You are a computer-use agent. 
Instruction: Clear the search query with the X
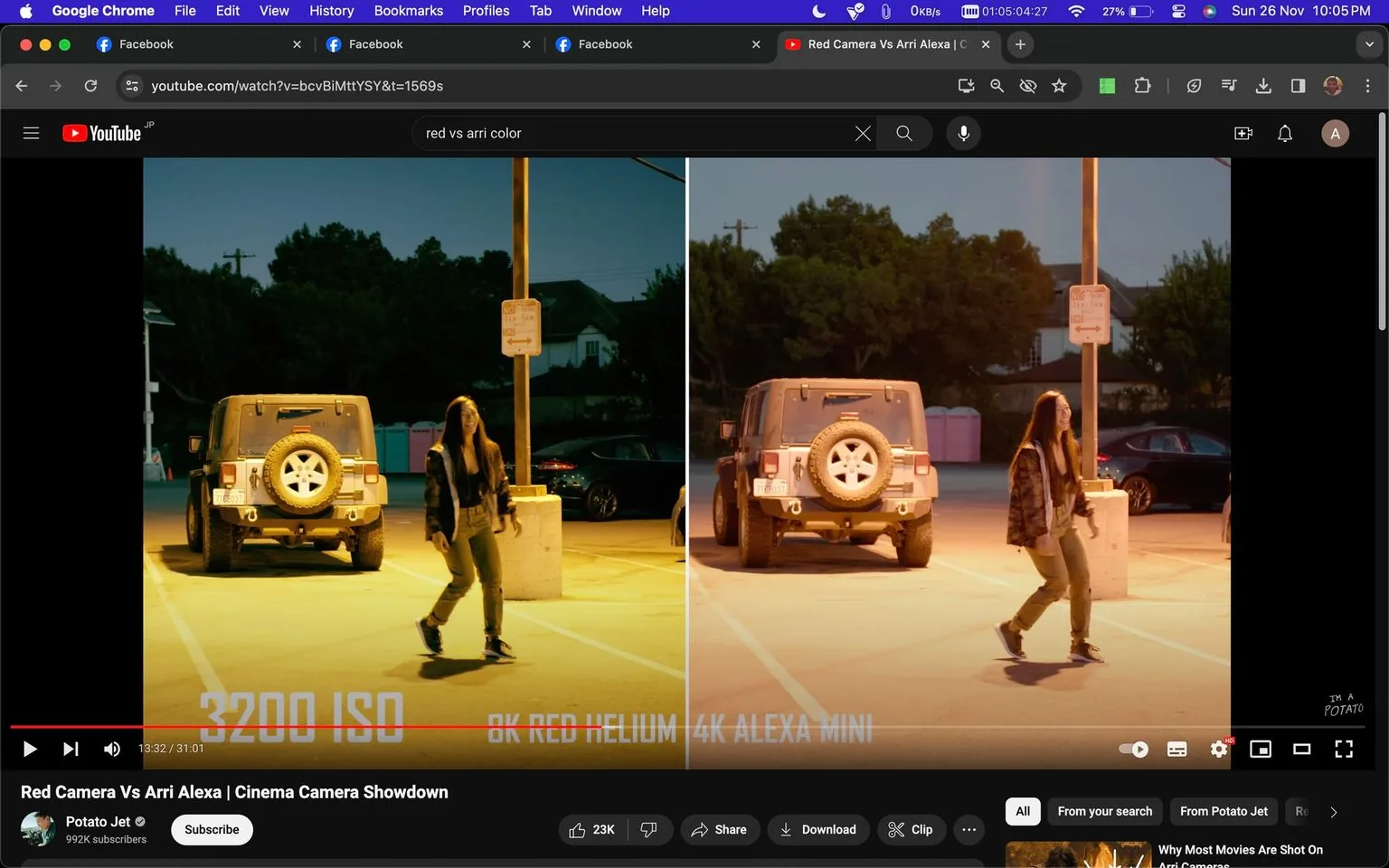point(862,133)
